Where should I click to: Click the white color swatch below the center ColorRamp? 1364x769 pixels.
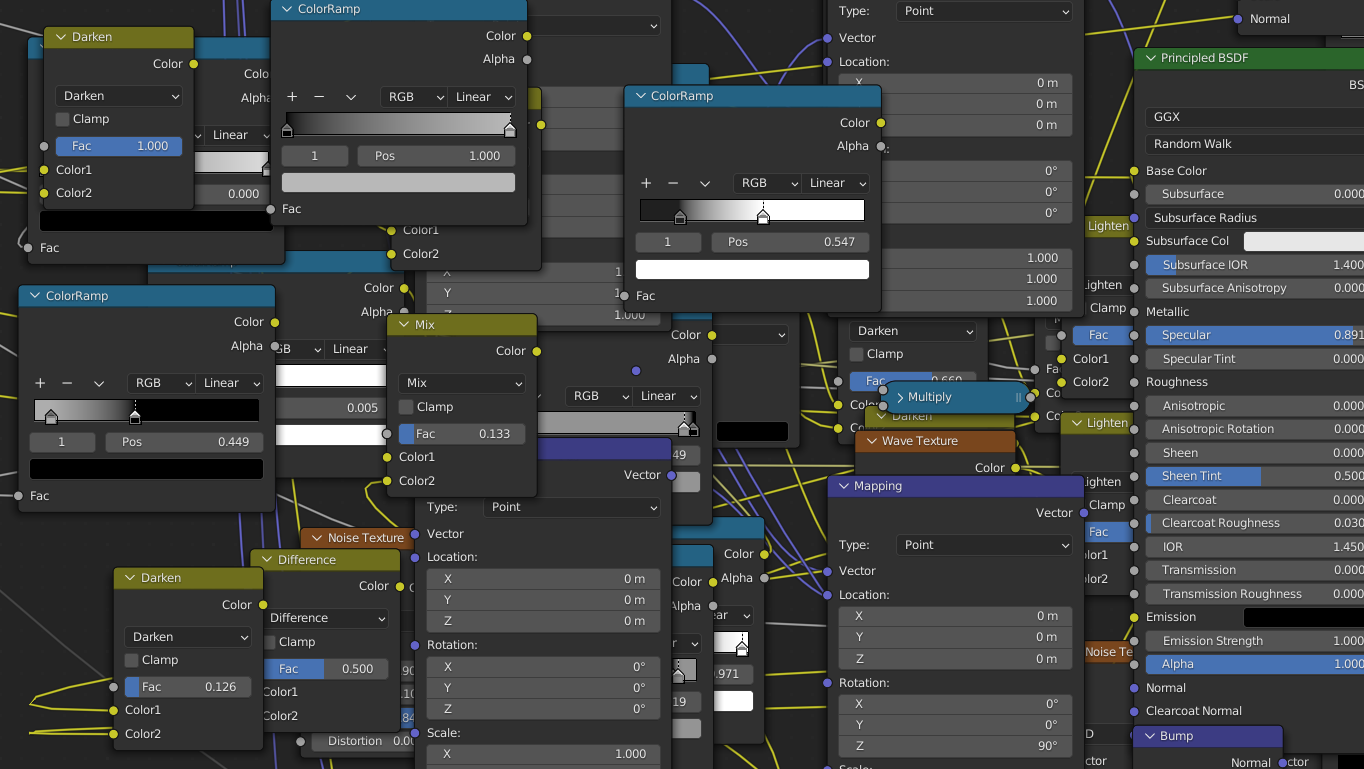pos(750,268)
